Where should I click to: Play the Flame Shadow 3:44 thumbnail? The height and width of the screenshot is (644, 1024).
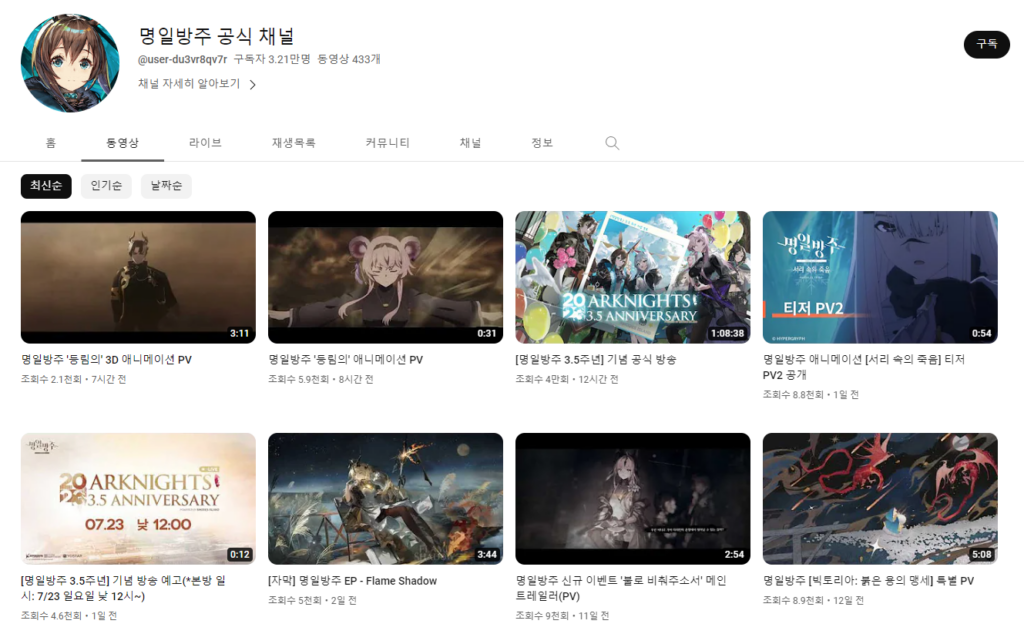tap(385, 498)
